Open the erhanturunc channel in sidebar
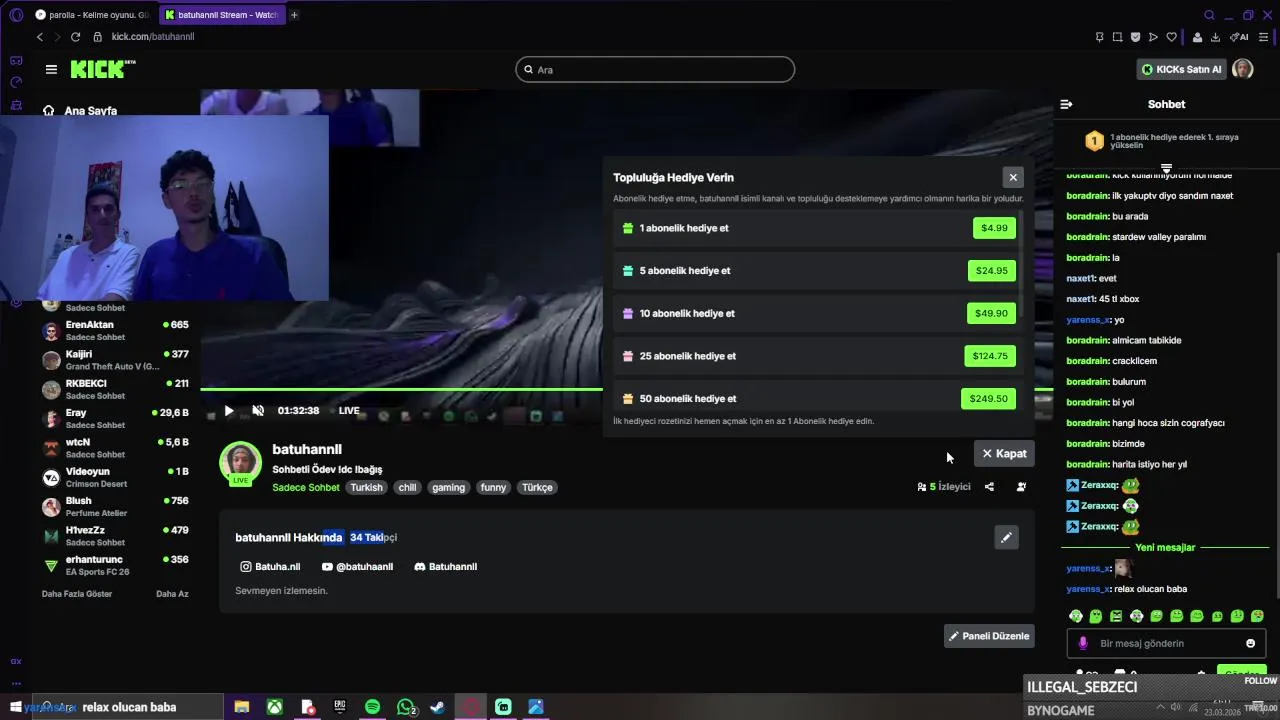This screenshot has width=1280, height=720. 115,565
